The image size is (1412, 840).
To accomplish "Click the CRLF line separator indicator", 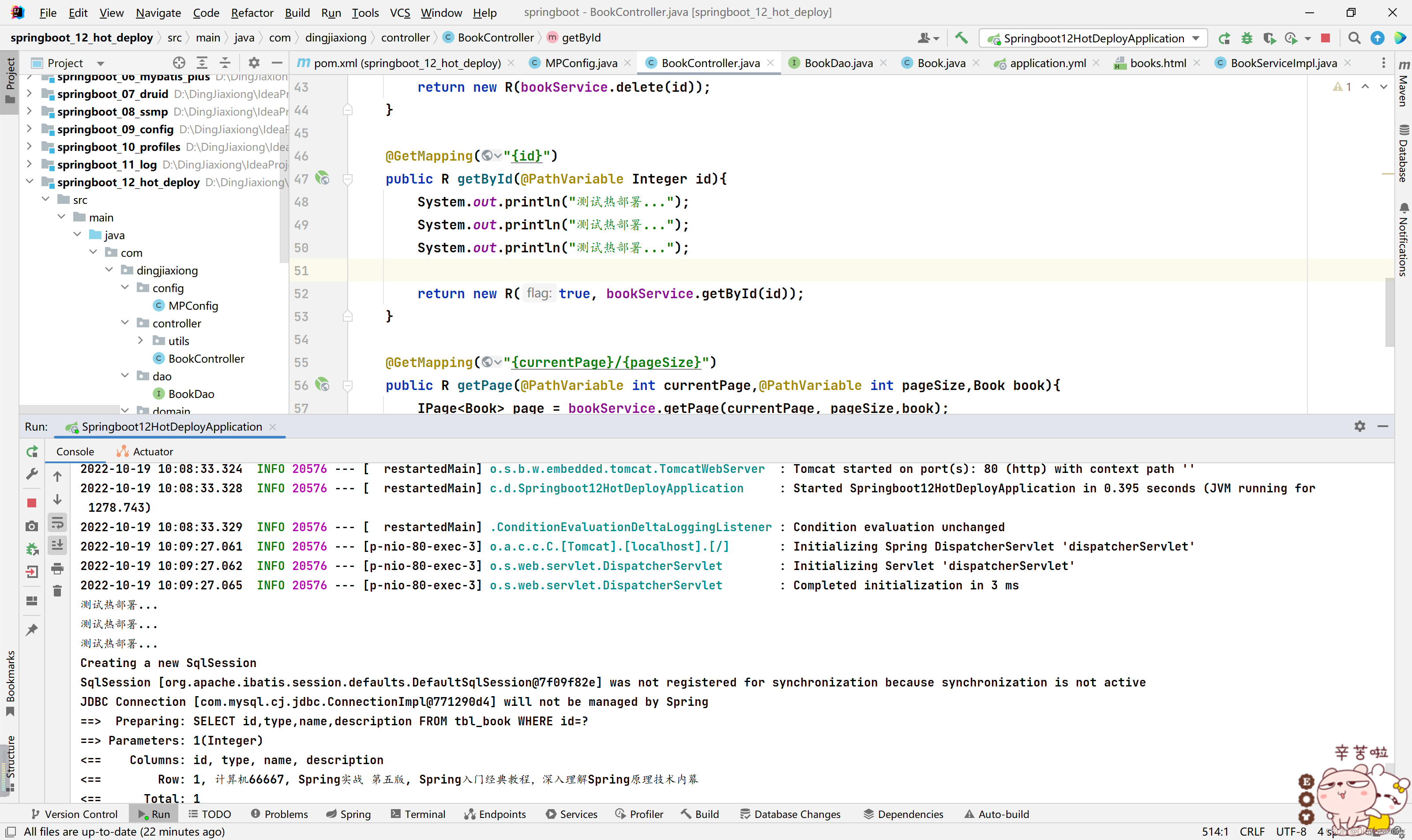I will point(1252,832).
